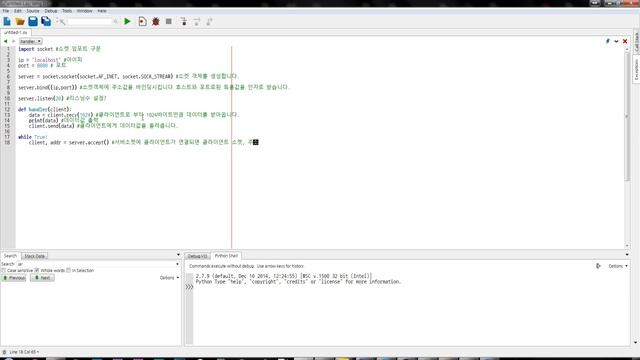Open the left panel tab-list dropdown arrow

(x=178, y=255)
